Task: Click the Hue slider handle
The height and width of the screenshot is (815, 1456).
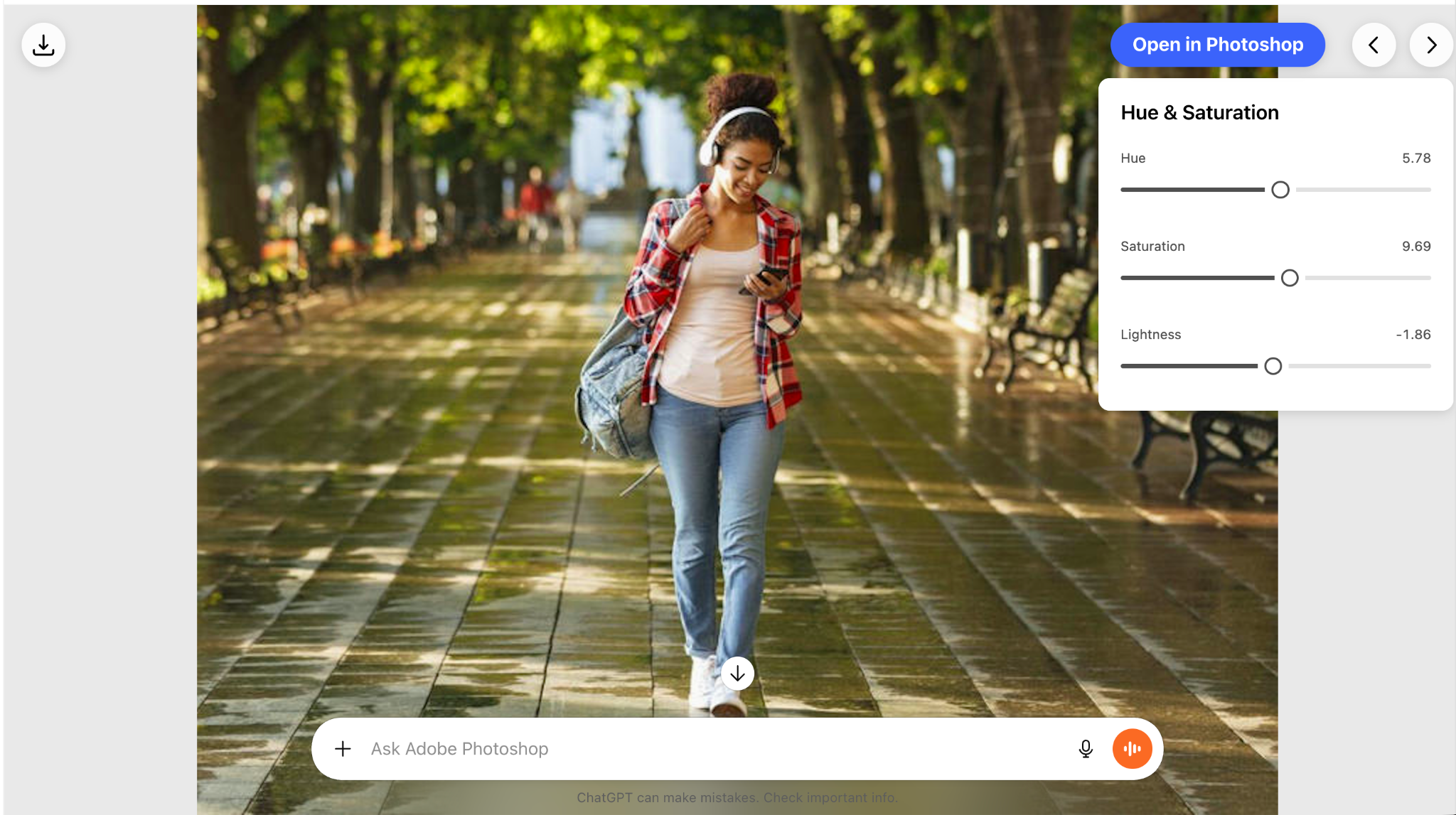Action: [1280, 190]
